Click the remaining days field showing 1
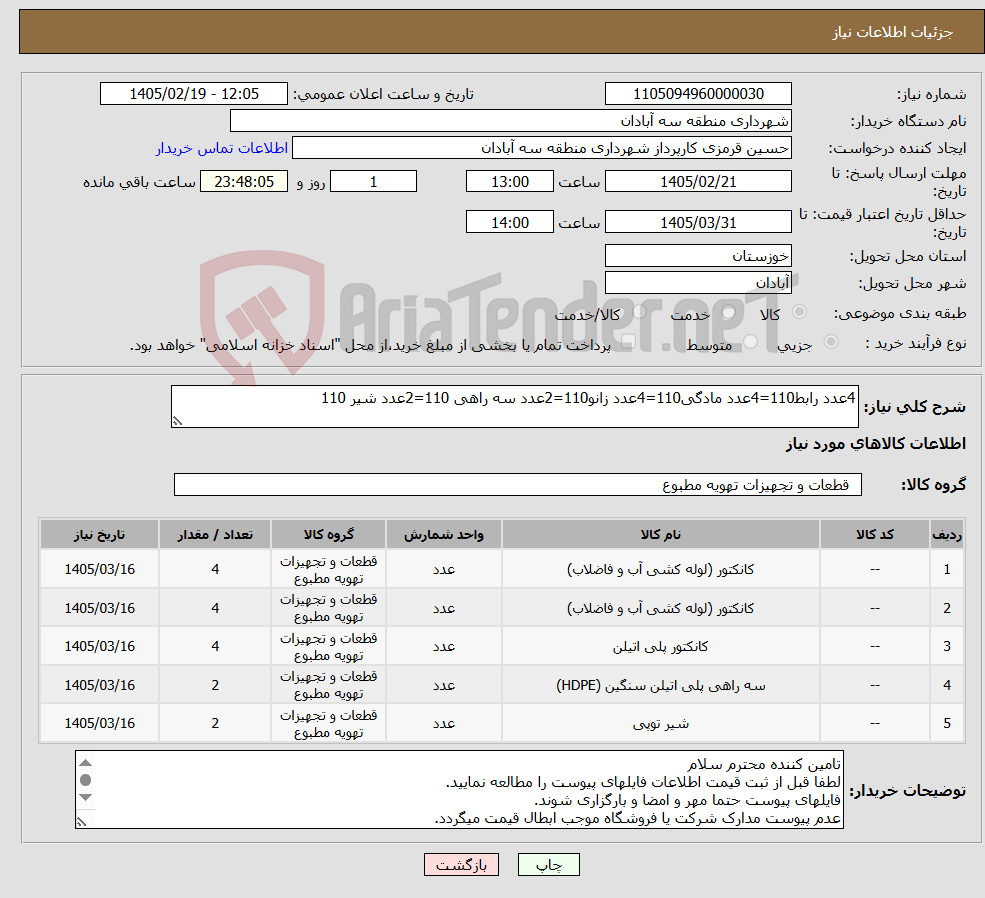985x898 pixels. pyautogui.click(x=373, y=181)
